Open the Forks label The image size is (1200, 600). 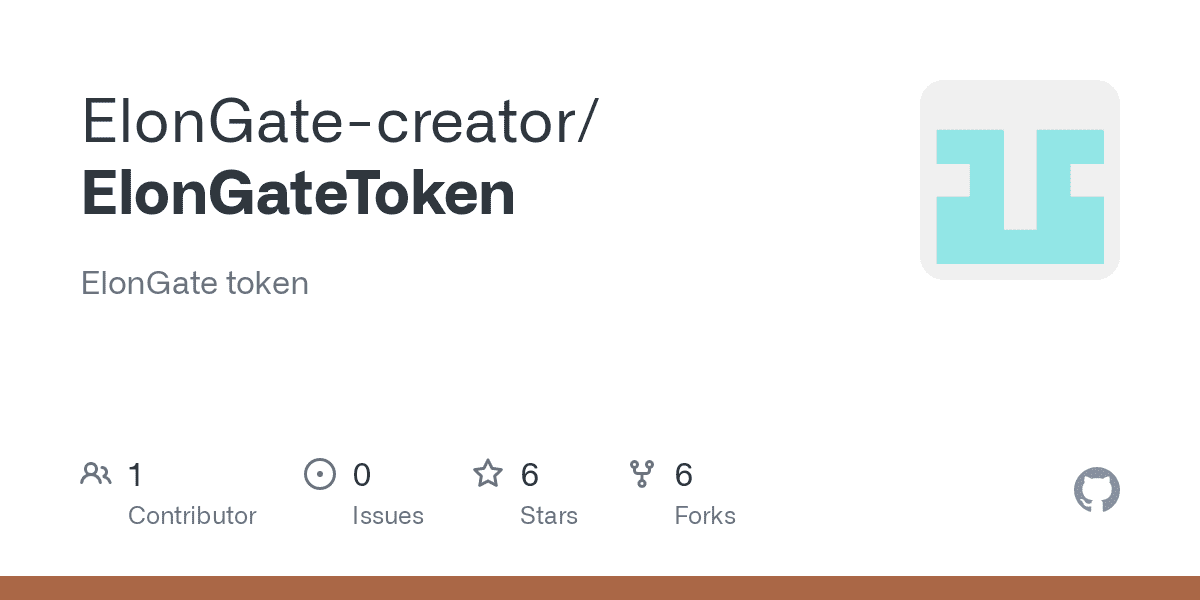coord(705,516)
